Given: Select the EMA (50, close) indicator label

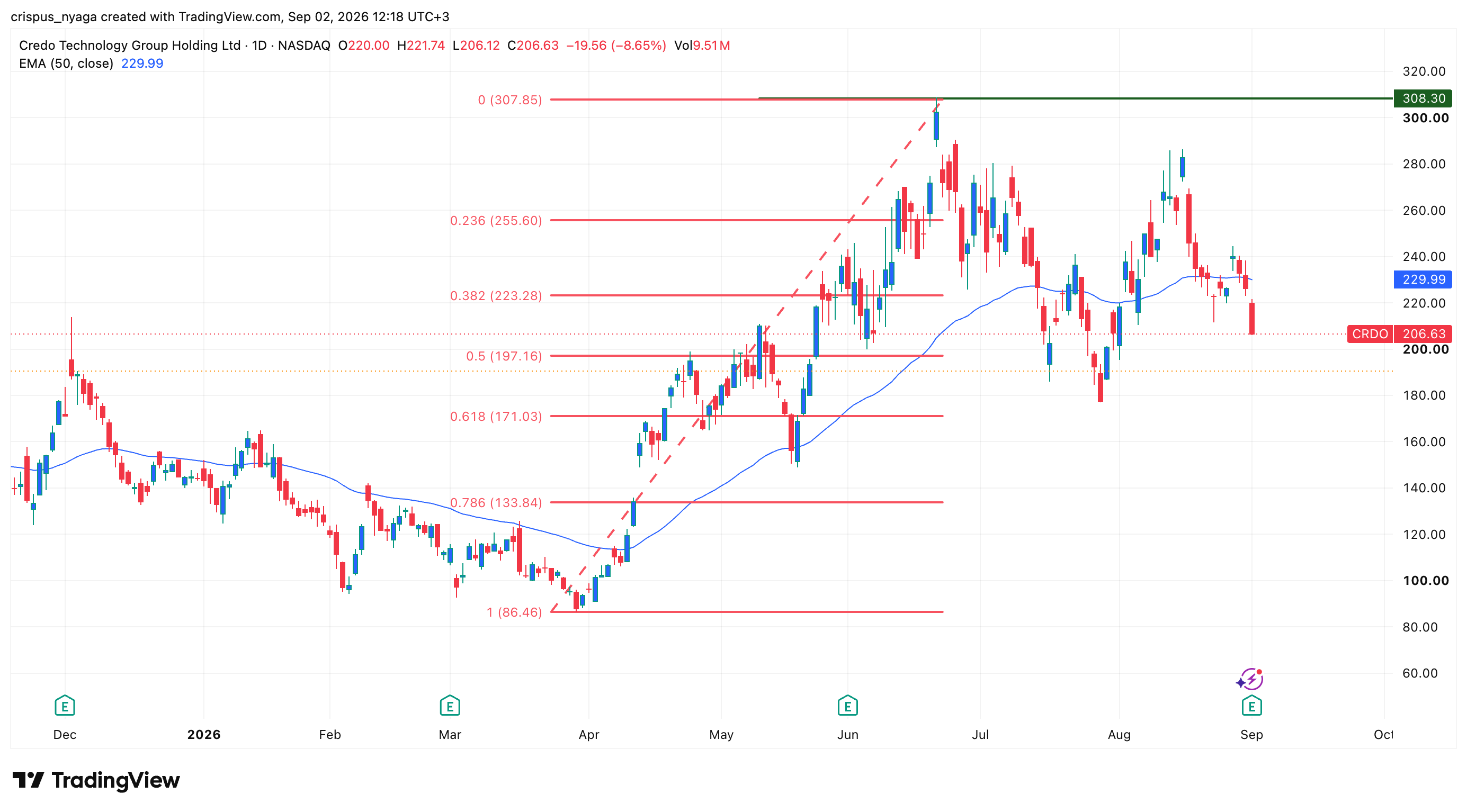Looking at the screenshot, I should click(66, 63).
